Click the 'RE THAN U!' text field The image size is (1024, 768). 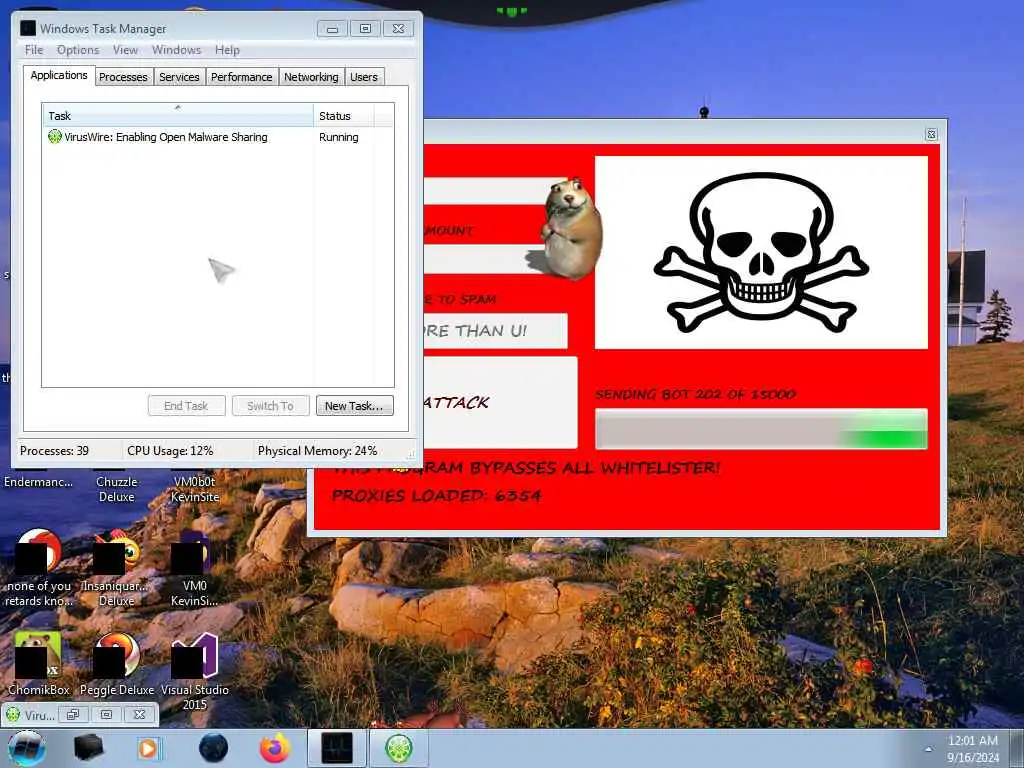point(496,331)
